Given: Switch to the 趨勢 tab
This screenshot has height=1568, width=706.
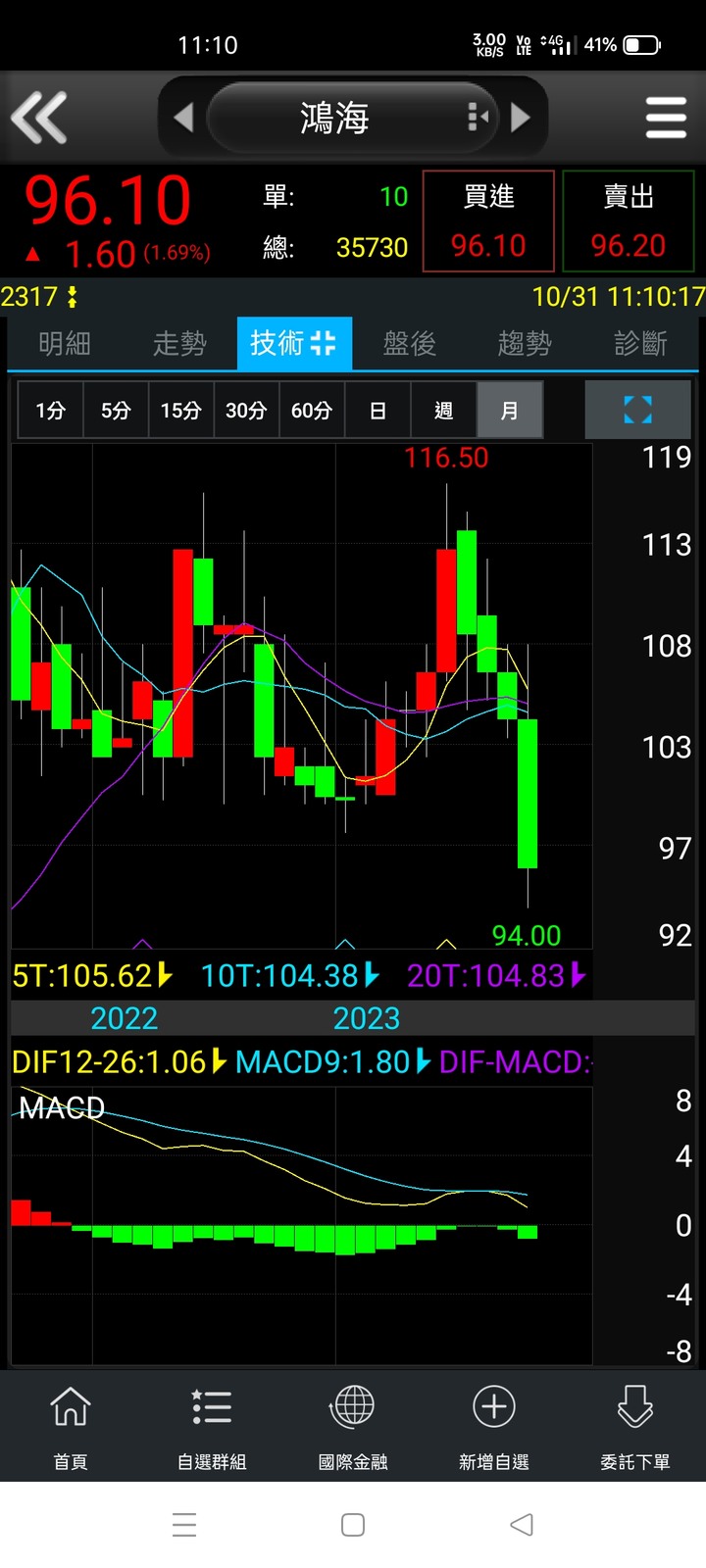Looking at the screenshot, I should tap(525, 343).
